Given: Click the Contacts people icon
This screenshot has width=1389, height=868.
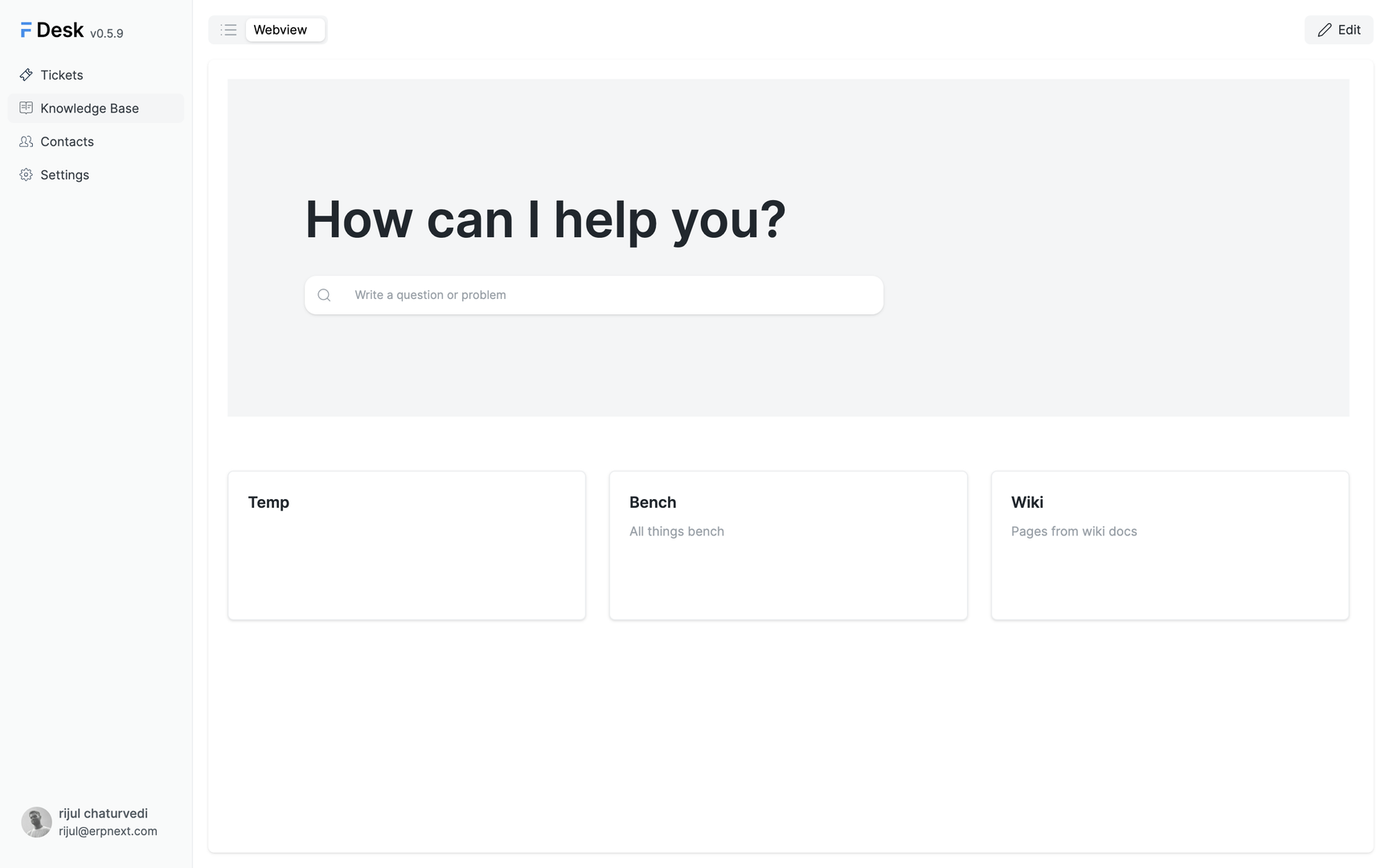Looking at the screenshot, I should (x=26, y=141).
